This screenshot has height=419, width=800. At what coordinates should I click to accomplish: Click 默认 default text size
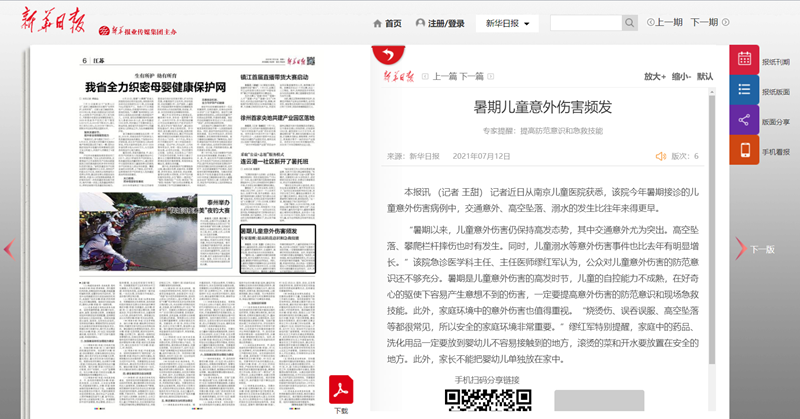coord(705,77)
